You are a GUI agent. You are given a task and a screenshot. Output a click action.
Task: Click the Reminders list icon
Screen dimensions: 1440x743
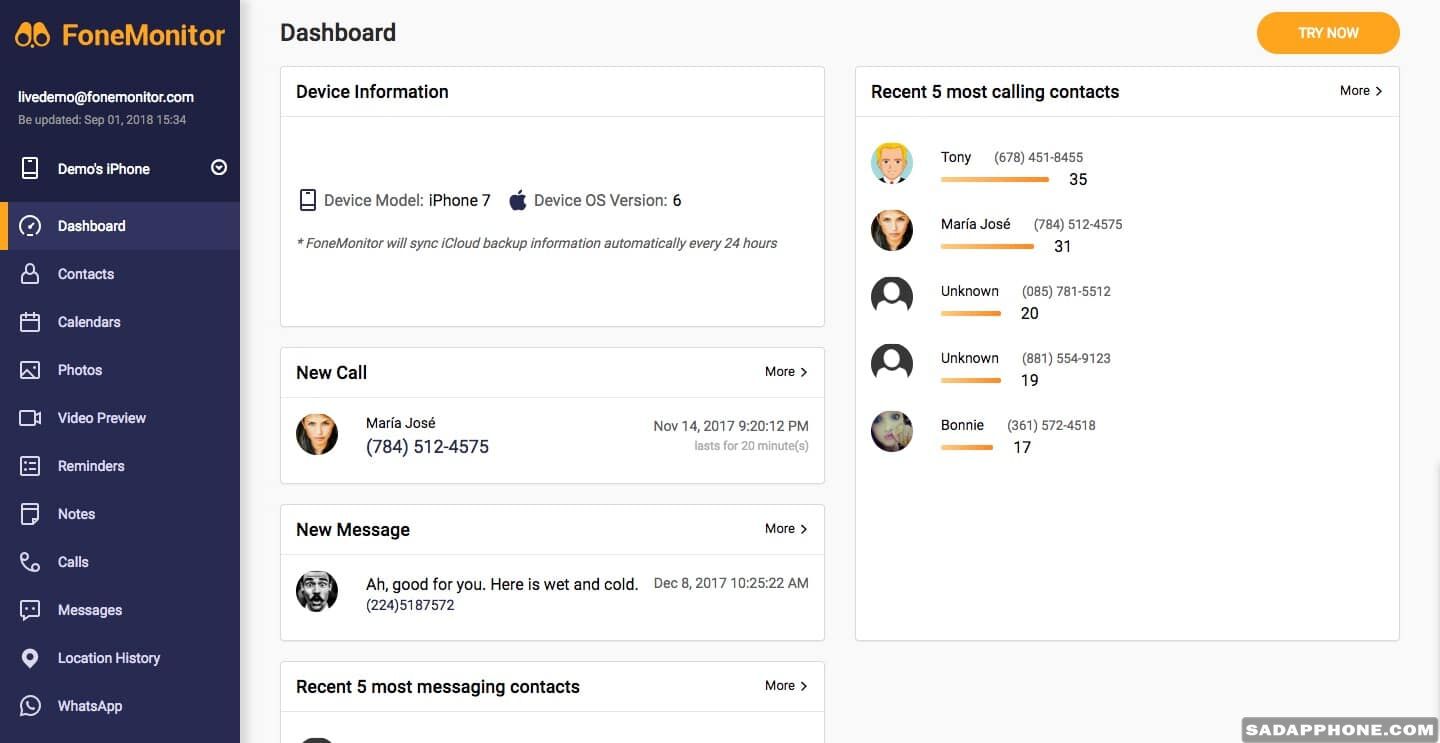[30, 466]
